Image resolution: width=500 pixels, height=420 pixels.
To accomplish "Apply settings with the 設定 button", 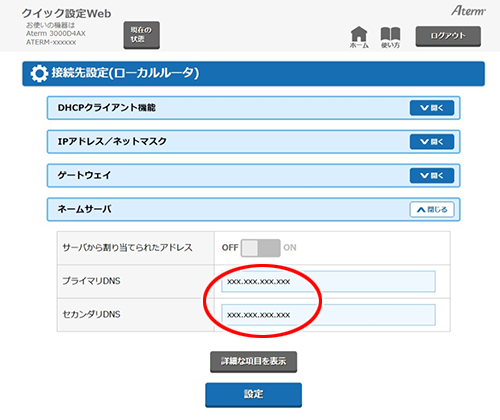I will (253, 395).
